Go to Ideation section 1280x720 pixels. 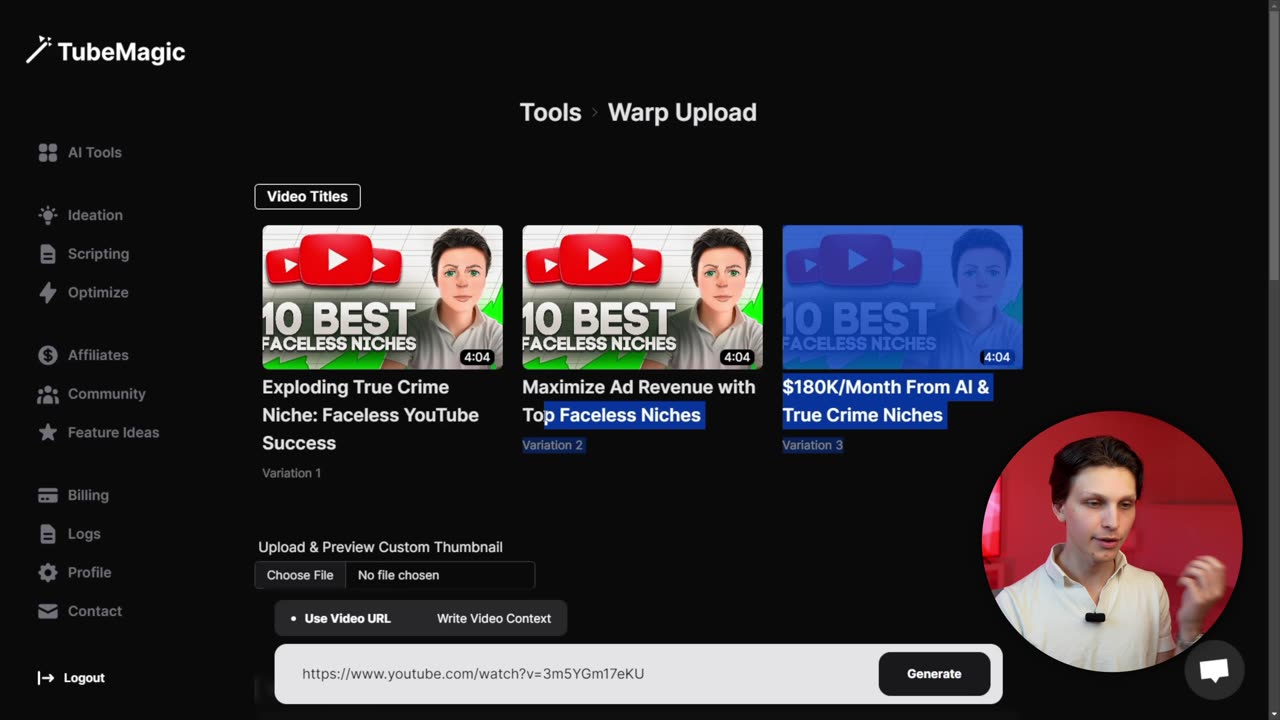coord(95,215)
